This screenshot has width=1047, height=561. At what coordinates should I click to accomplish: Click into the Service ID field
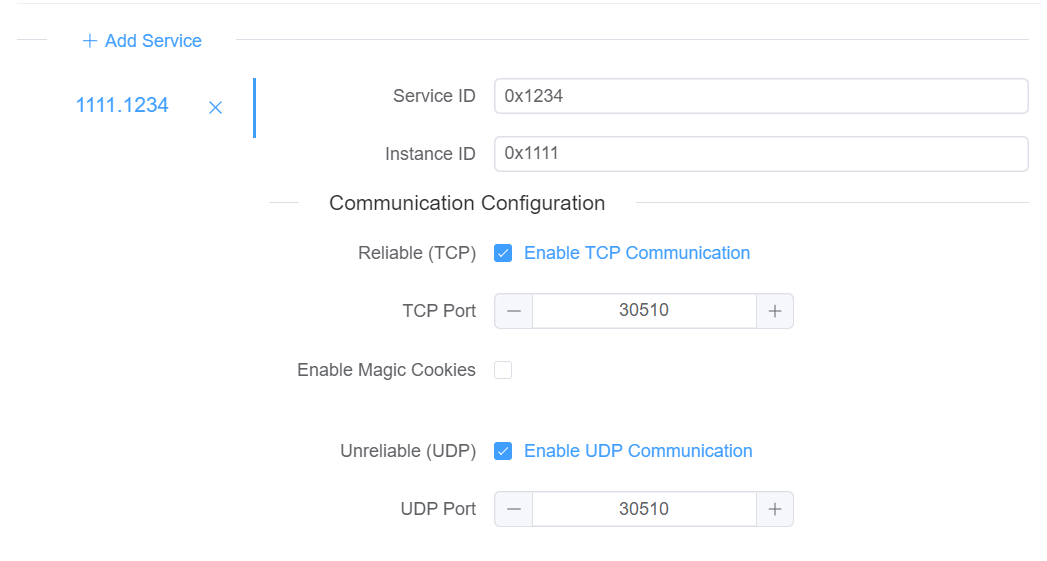(x=761, y=96)
